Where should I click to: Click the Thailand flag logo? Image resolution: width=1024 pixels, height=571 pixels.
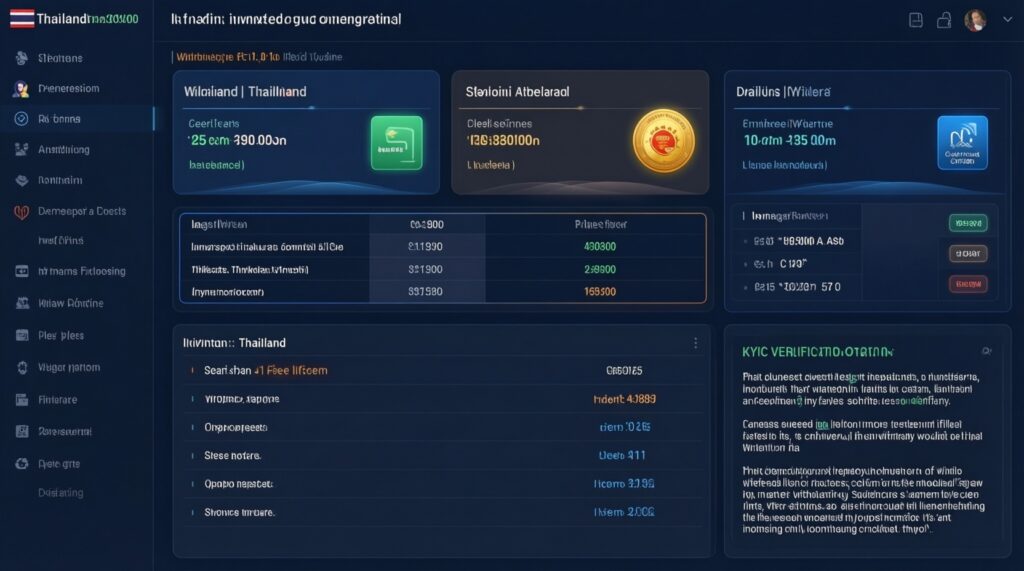(x=22, y=19)
